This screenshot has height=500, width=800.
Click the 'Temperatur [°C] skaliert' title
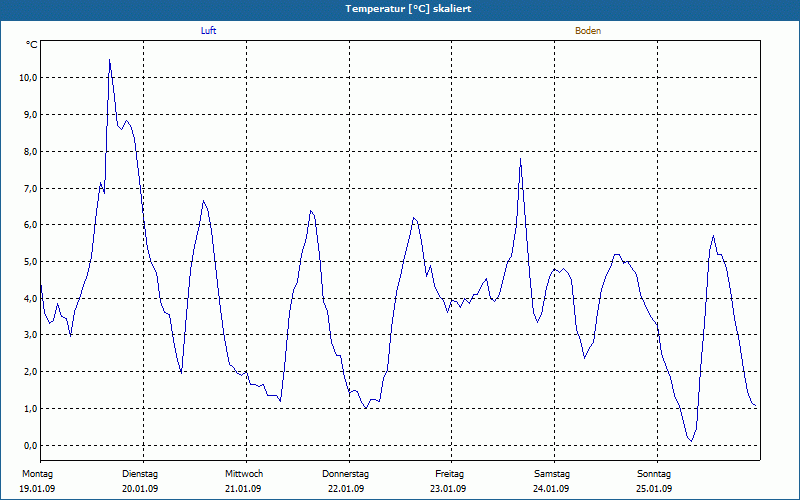coord(408,9)
